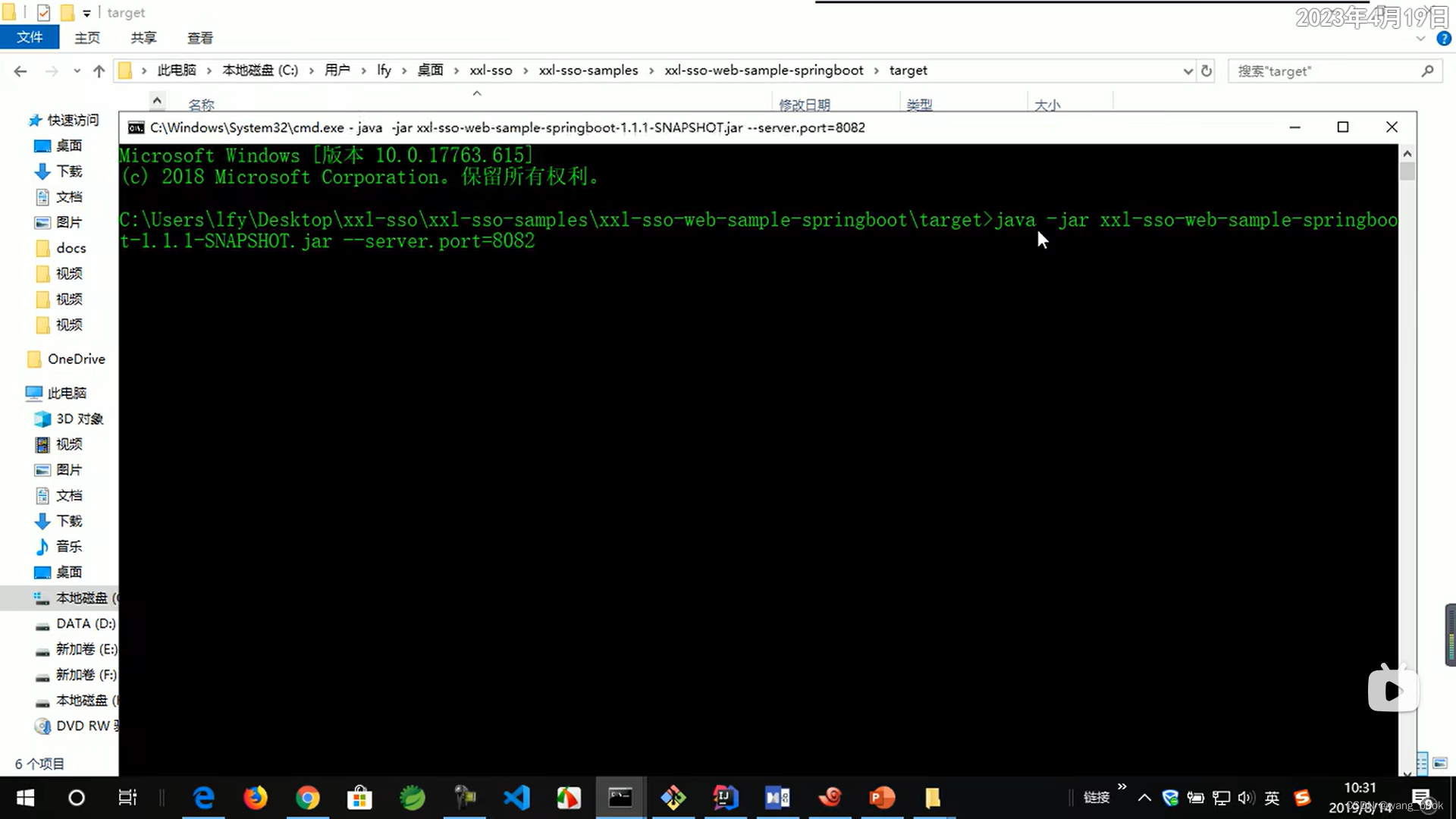Click xxl-sso-web-sample-springboot breadcrumb segment
1456x819 pixels.
click(764, 70)
